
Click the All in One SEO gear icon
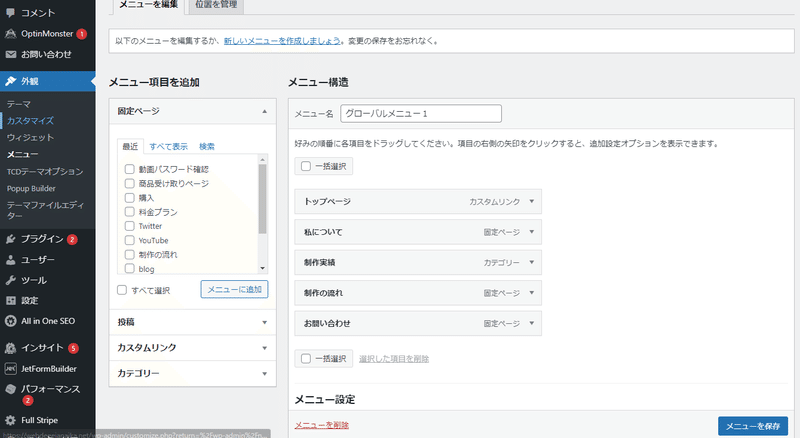point(11,321)
